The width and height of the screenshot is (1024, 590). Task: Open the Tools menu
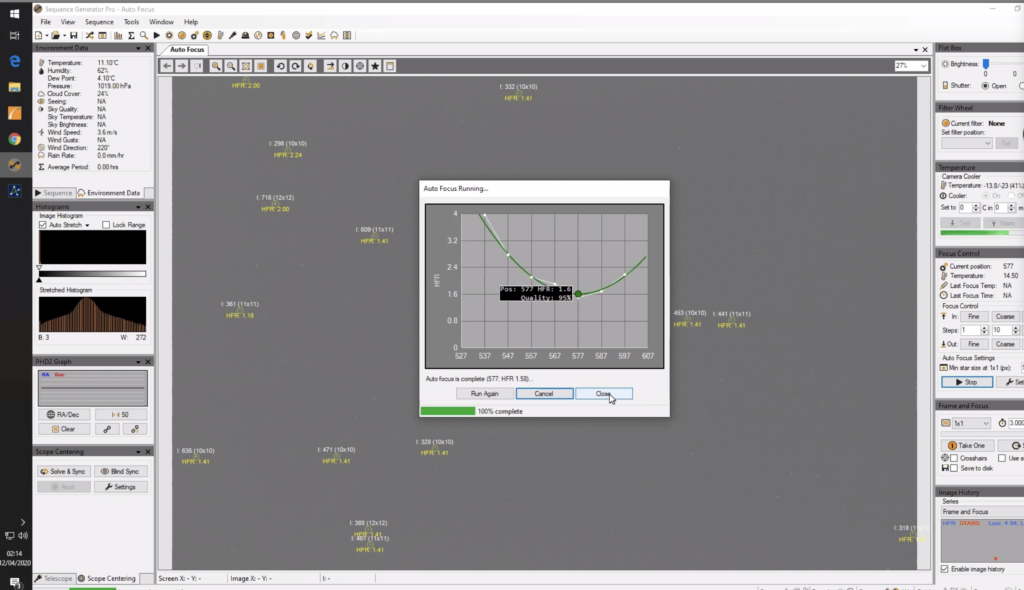point(131,22)
